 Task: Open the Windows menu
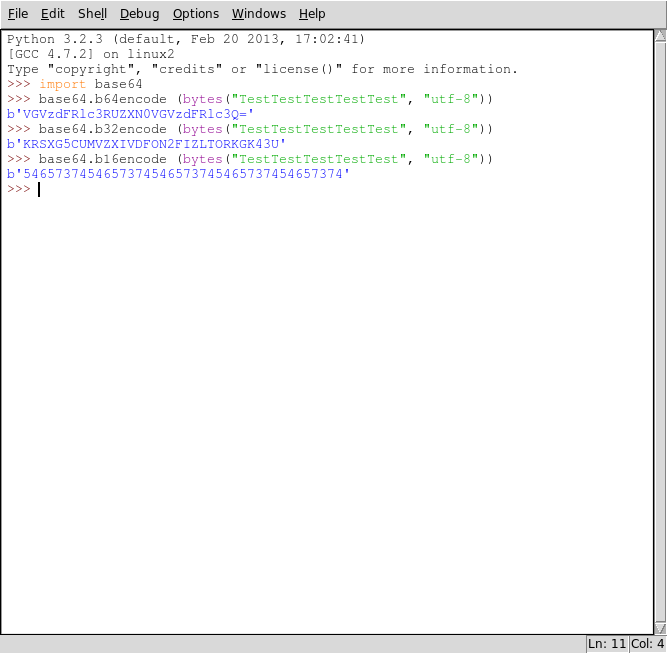(259, 14)
